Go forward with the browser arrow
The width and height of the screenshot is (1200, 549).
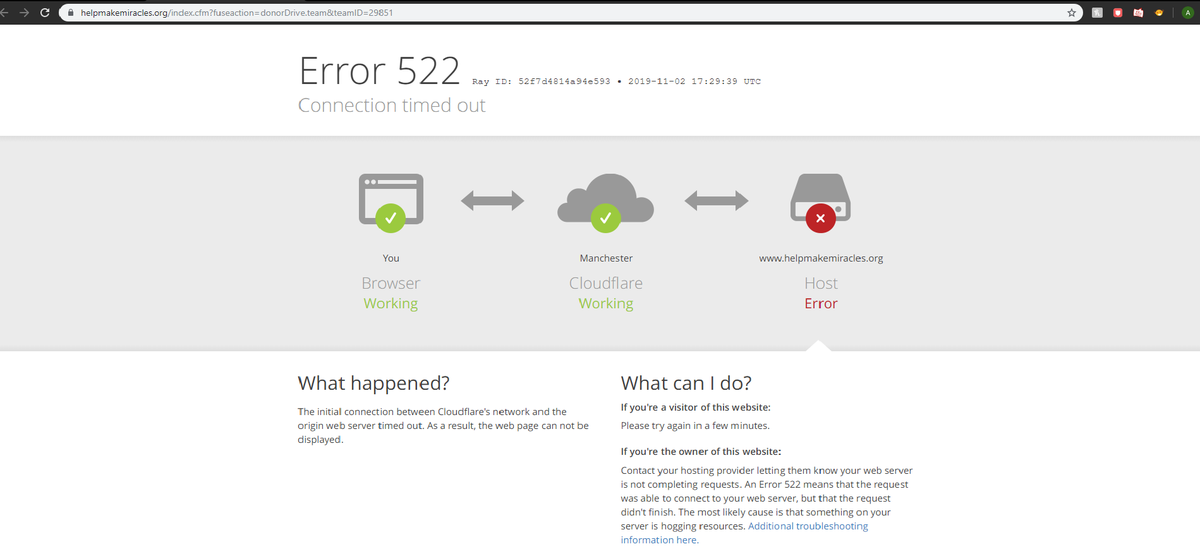point(24,13)
